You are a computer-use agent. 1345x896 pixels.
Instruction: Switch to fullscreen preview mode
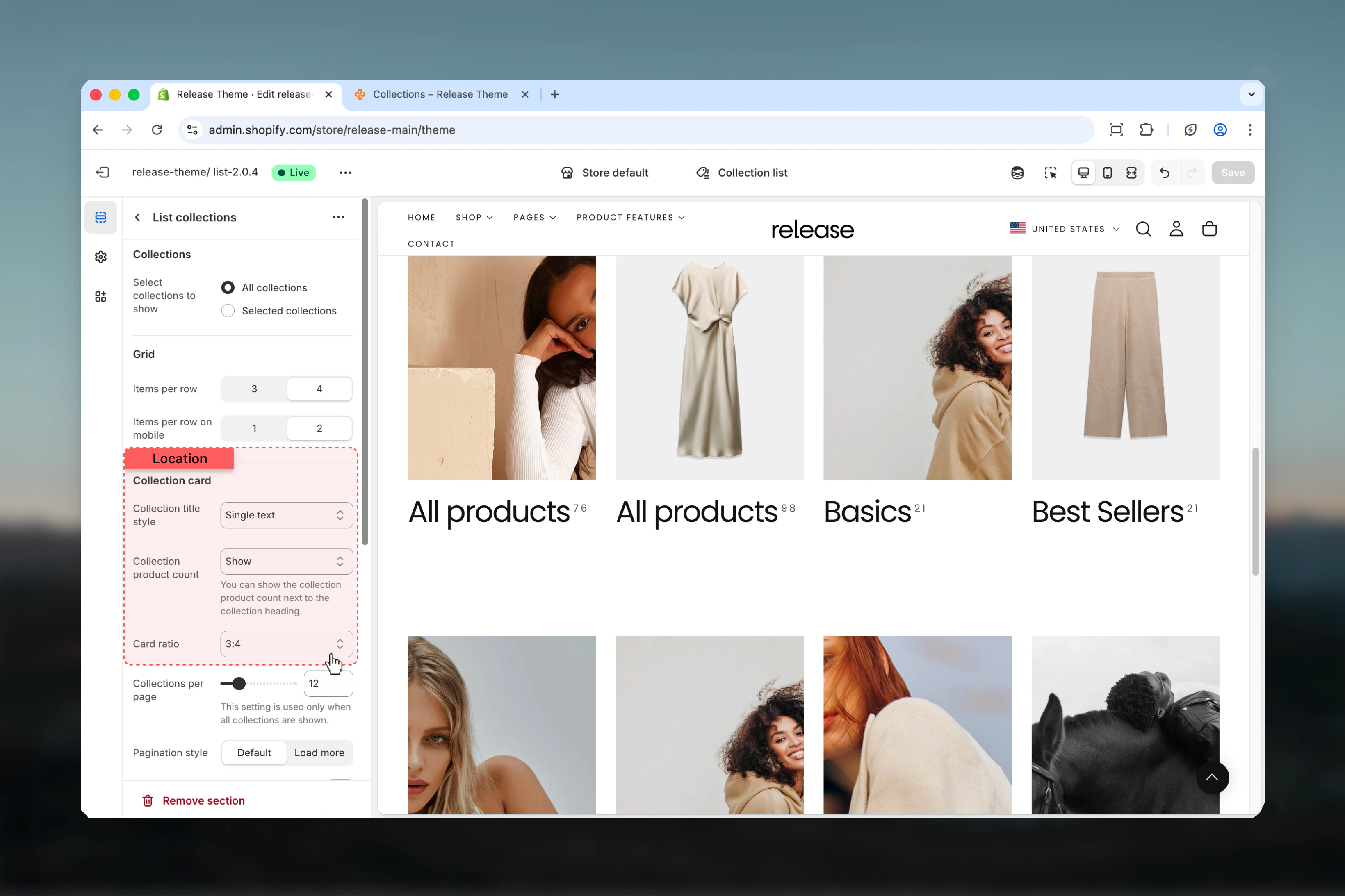click(x=1131, y=173)
